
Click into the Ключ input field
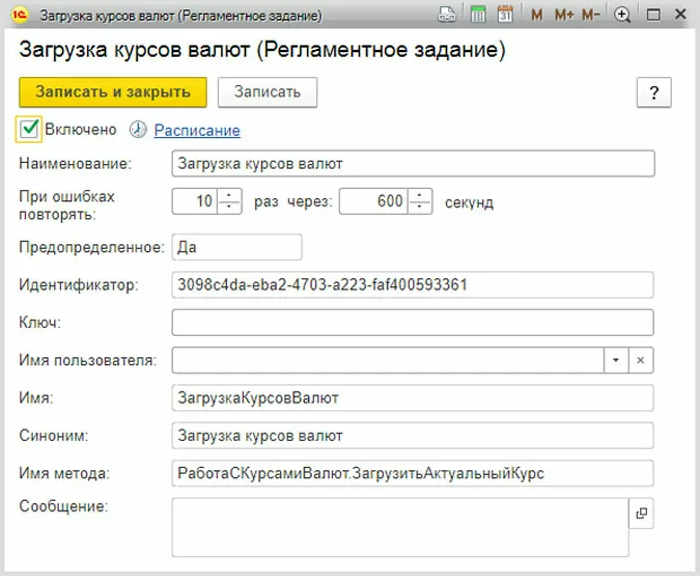(x=412, y=322)
